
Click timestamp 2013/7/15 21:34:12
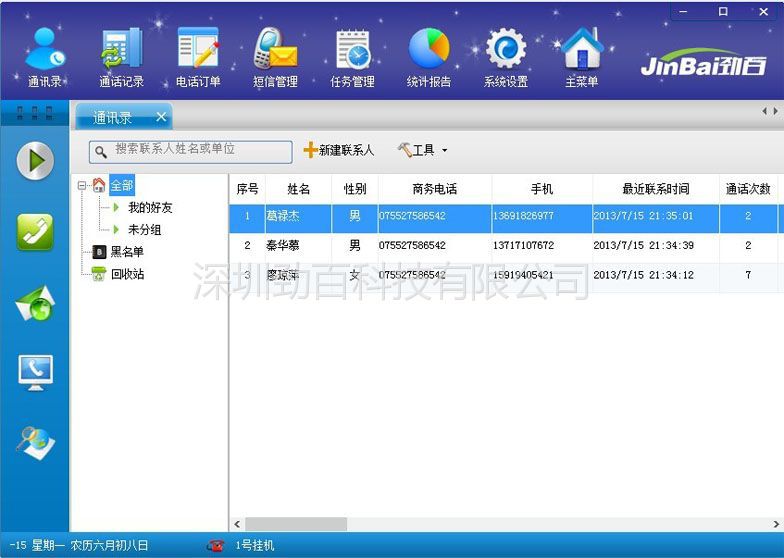[644, 275]
